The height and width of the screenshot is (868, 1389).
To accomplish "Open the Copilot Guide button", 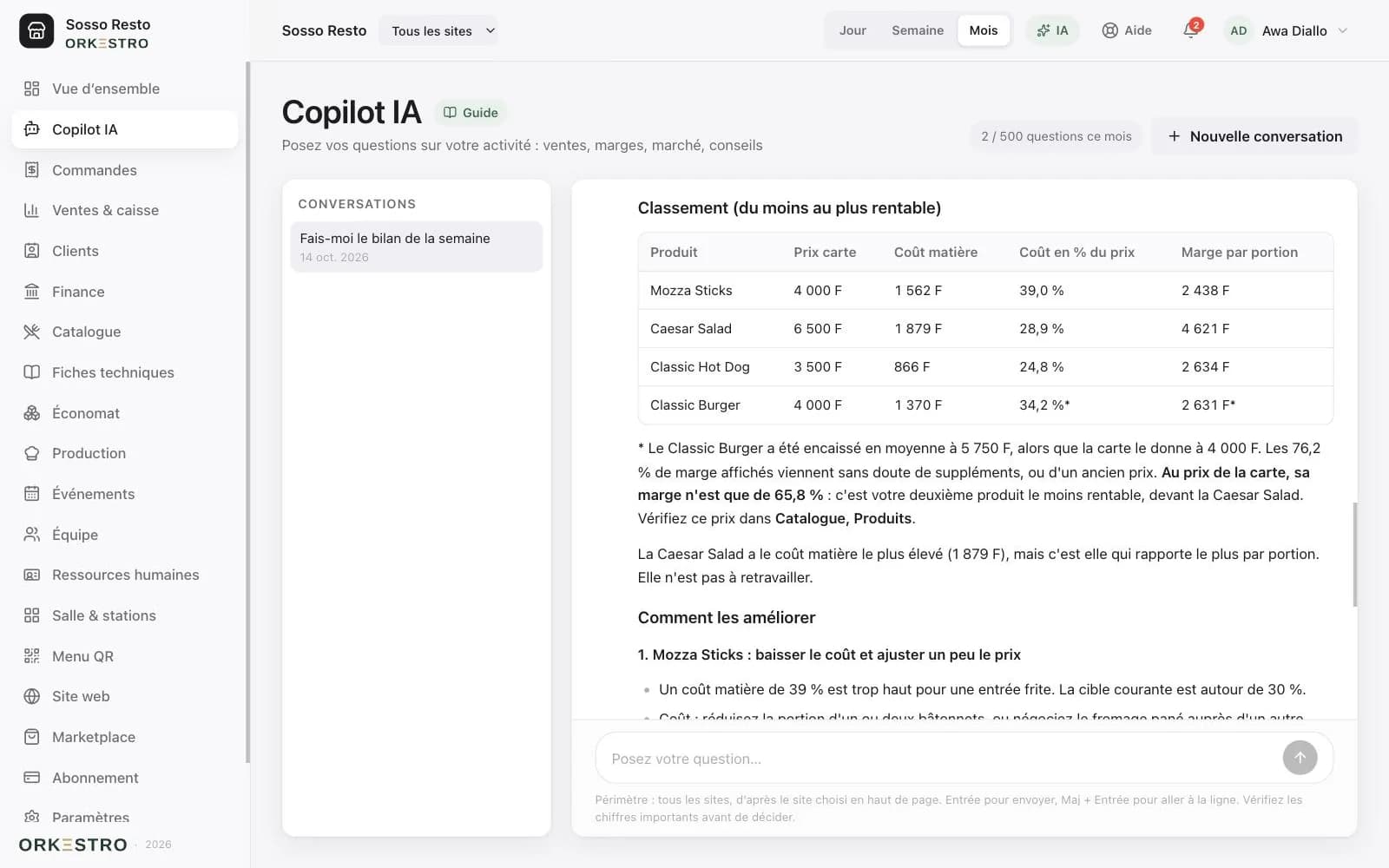I will [471, 113].
